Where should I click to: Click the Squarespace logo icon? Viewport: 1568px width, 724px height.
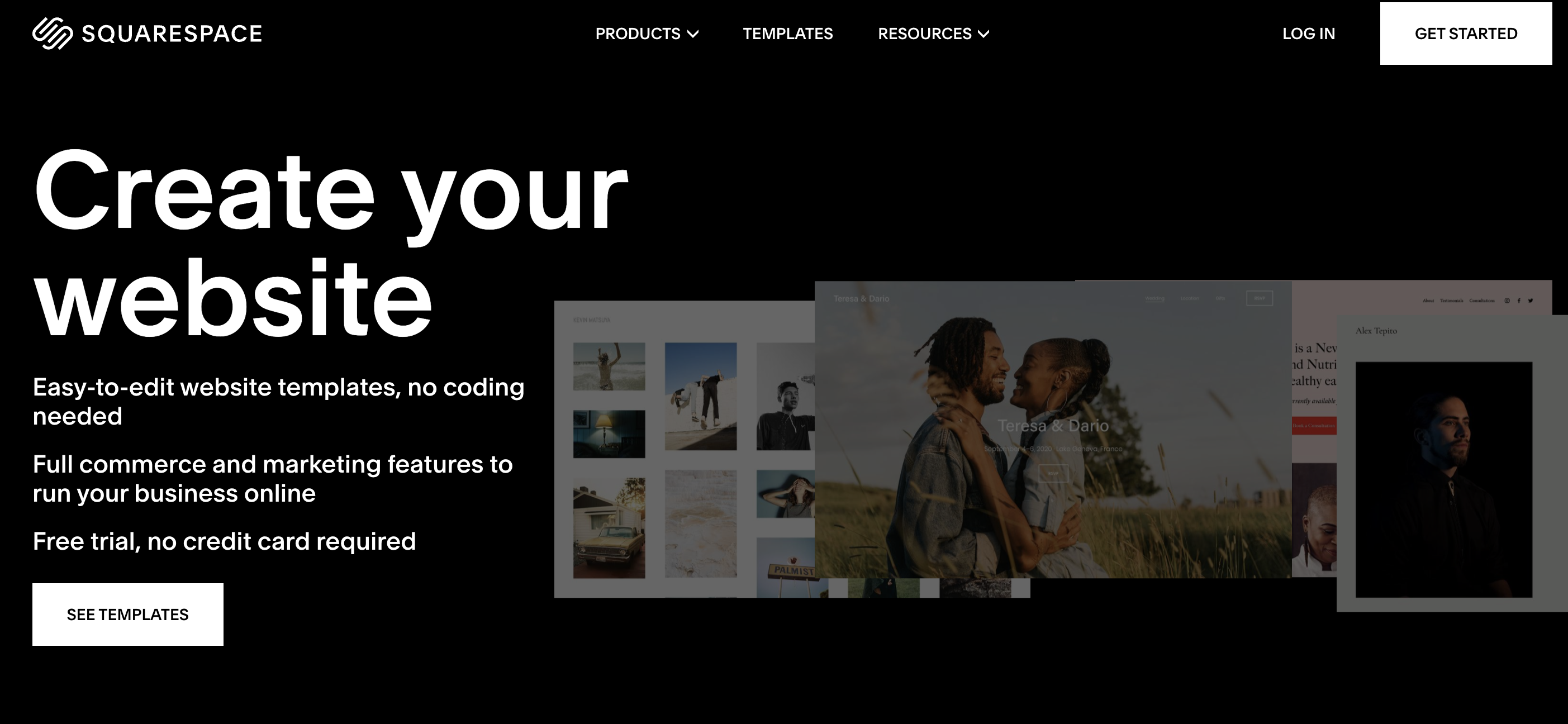click(x=53, y=34)
